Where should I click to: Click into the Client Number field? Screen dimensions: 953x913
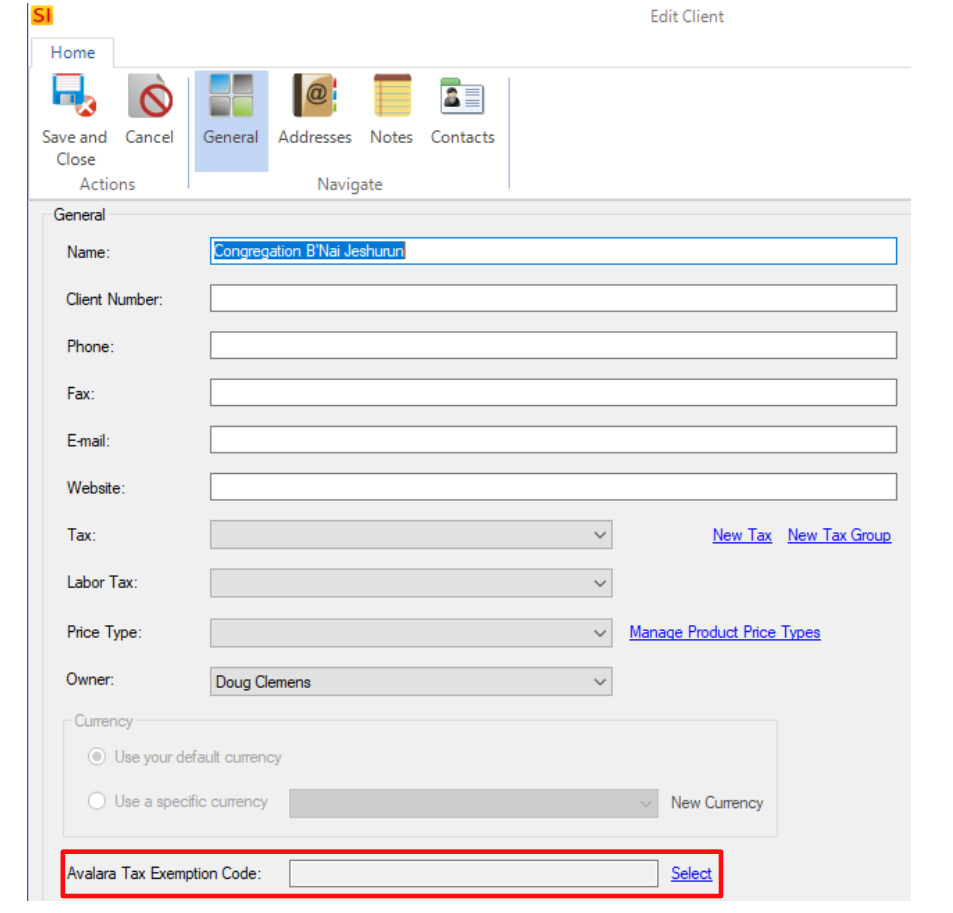tap(553, 298)
